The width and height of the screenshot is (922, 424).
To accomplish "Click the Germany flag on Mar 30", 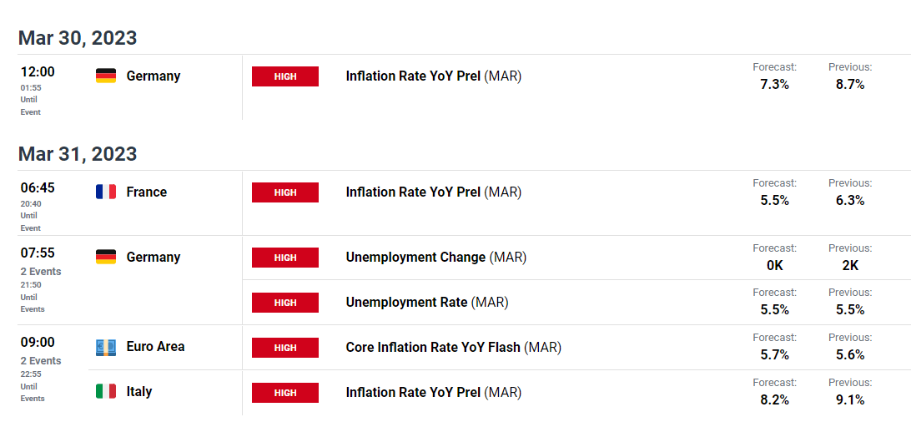I will [x=105, y=76].
